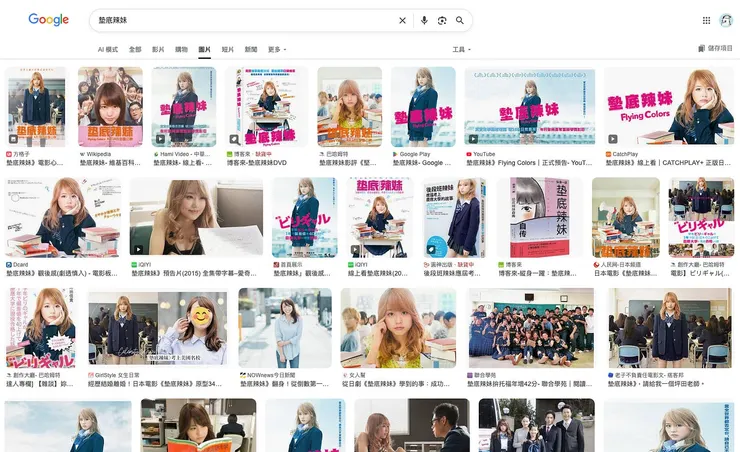Open link 博客來-墊底辣妹DVD

click(x=256, y=163)
